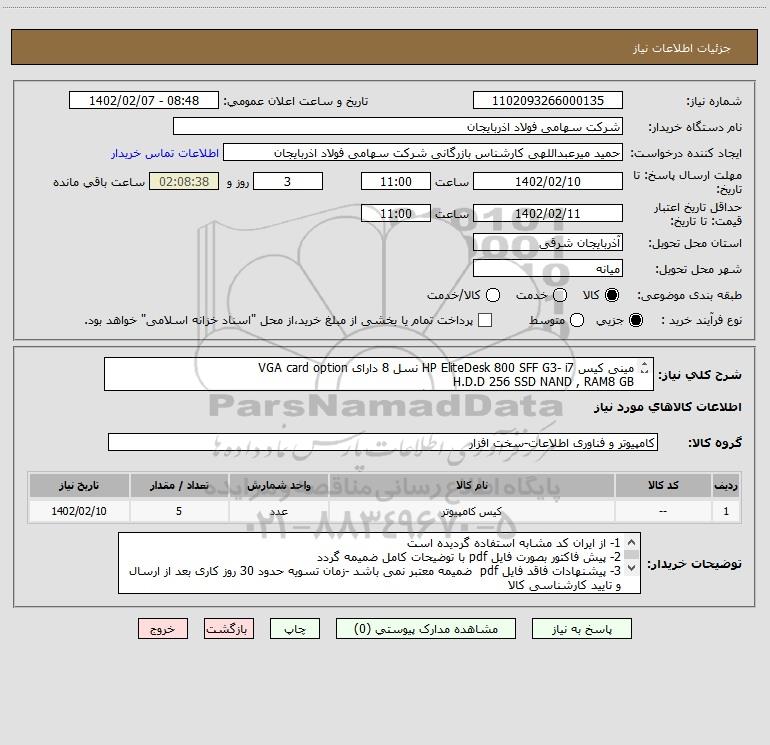Open اطلاعات تماس خریدار link

(x=165, y=153)
